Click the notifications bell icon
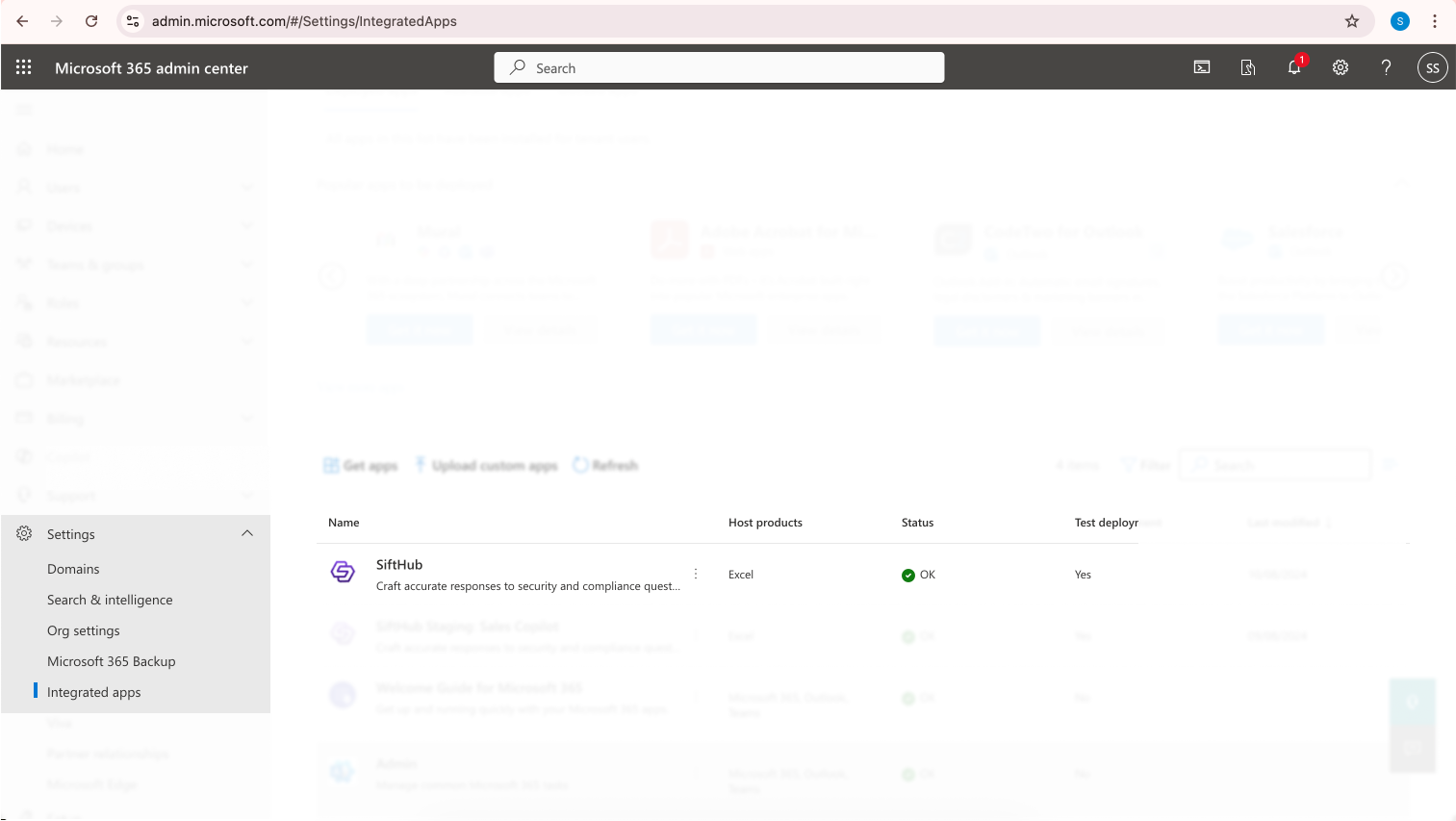 (x=1294, y=67)
